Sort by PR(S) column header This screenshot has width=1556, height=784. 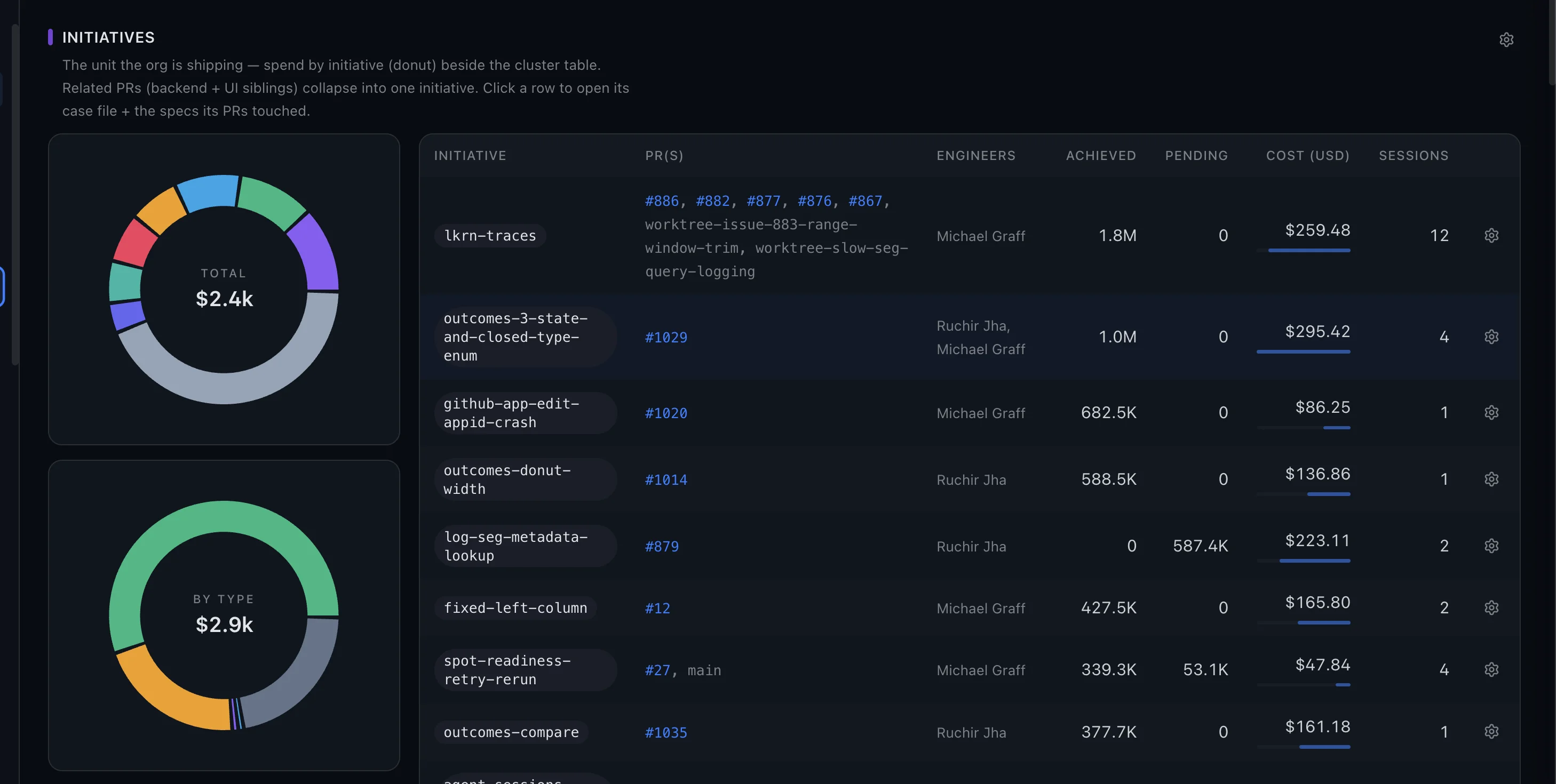[664, 156]
